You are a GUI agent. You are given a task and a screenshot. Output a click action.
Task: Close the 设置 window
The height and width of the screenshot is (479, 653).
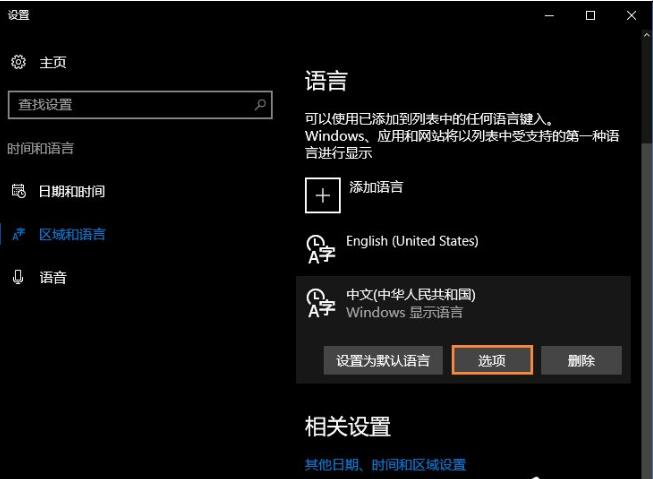[631, 16]
